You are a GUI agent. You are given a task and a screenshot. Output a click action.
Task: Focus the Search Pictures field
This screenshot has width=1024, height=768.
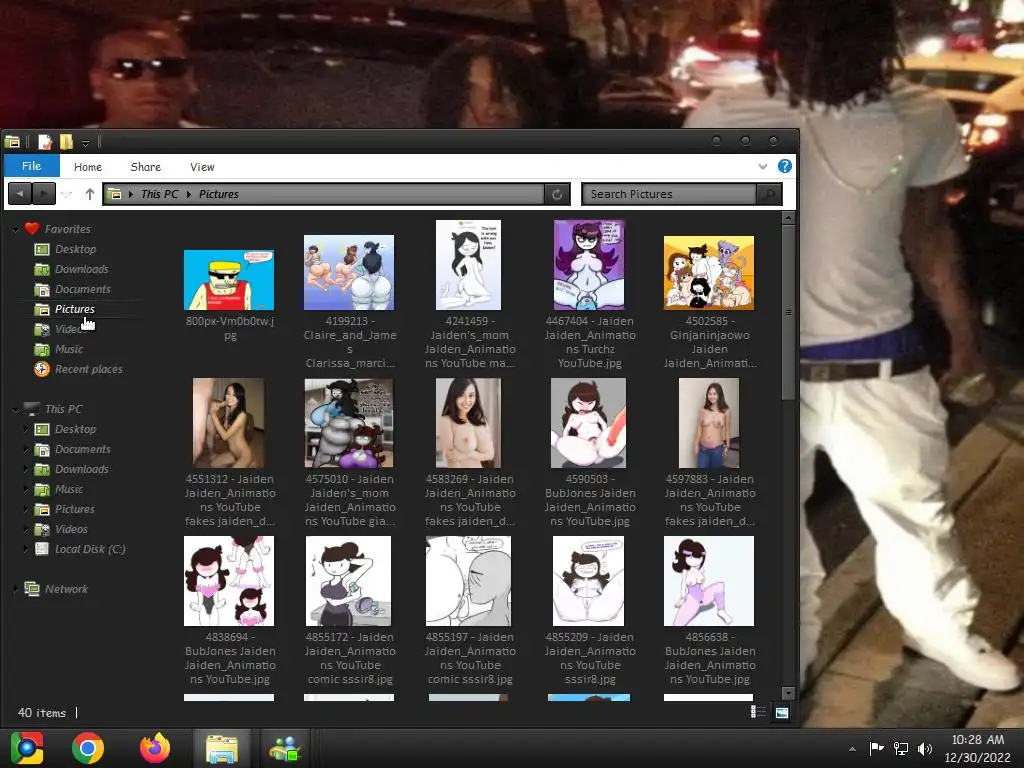[x=668, y=194]
